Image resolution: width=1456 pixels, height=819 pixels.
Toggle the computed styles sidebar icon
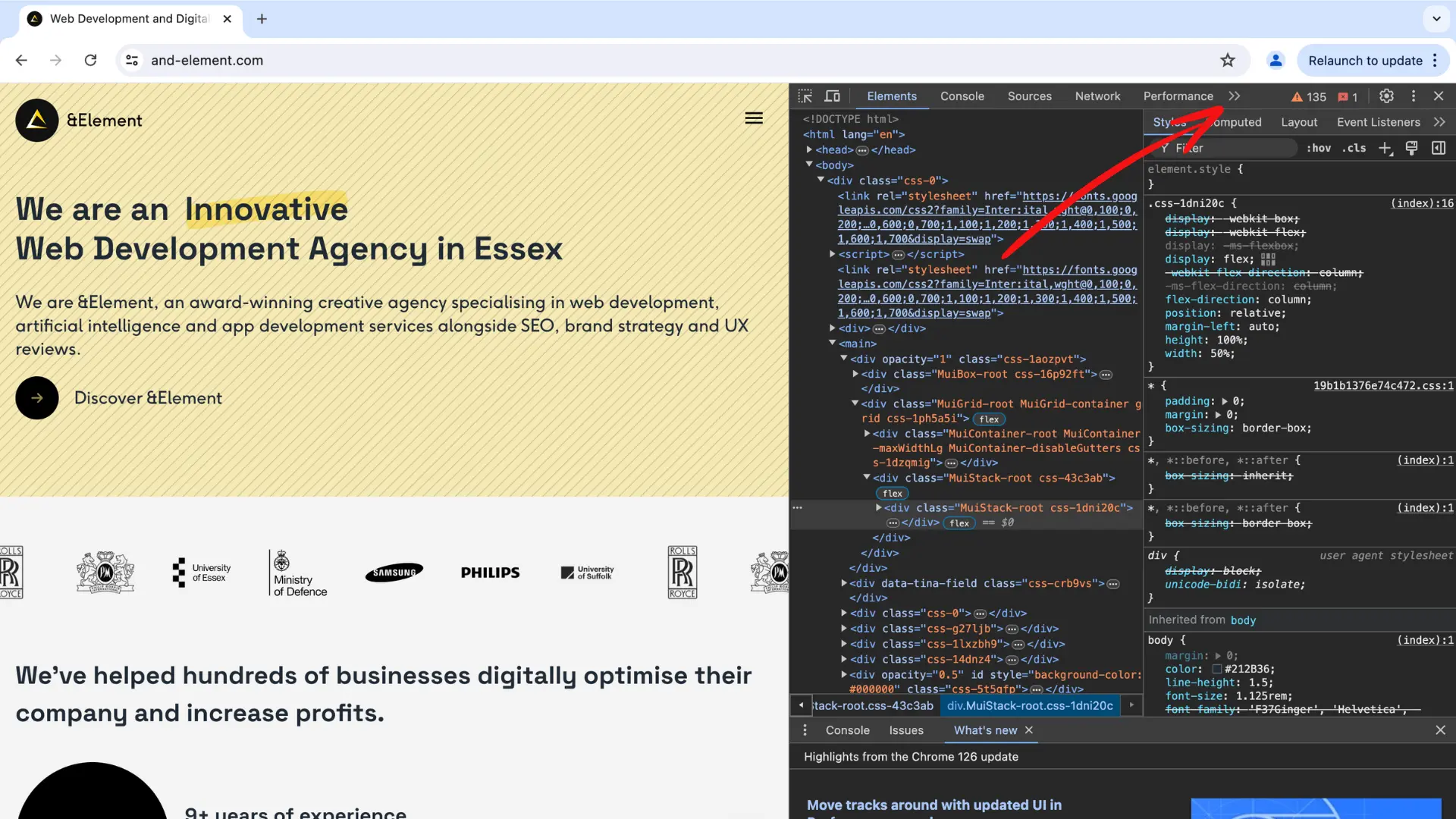[1439, 149]
